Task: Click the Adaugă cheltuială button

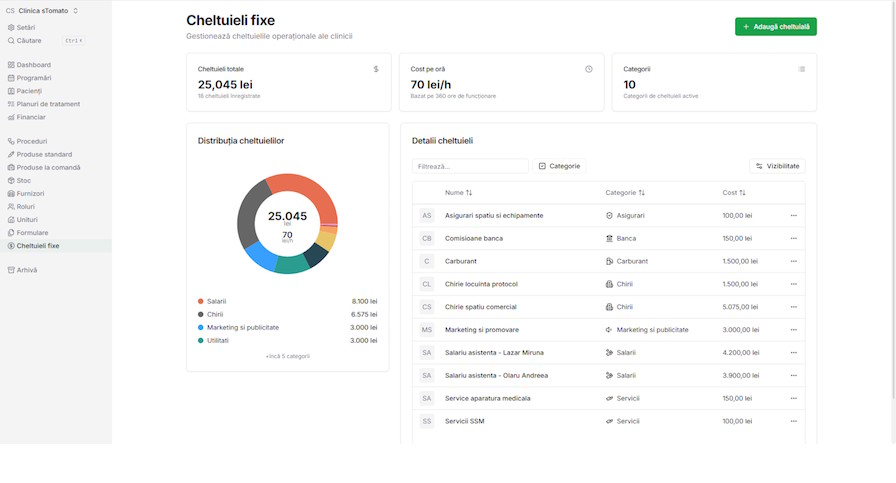Action: pos(775,27)
